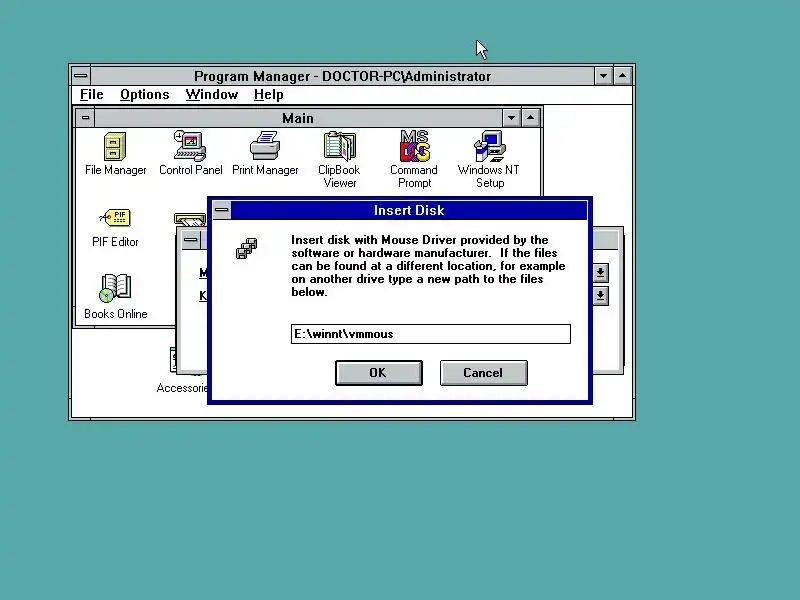The width and height of the screenshot is (800, 600).
Task: Click the Insert Disk title bar
Action: tap(409, 210)
